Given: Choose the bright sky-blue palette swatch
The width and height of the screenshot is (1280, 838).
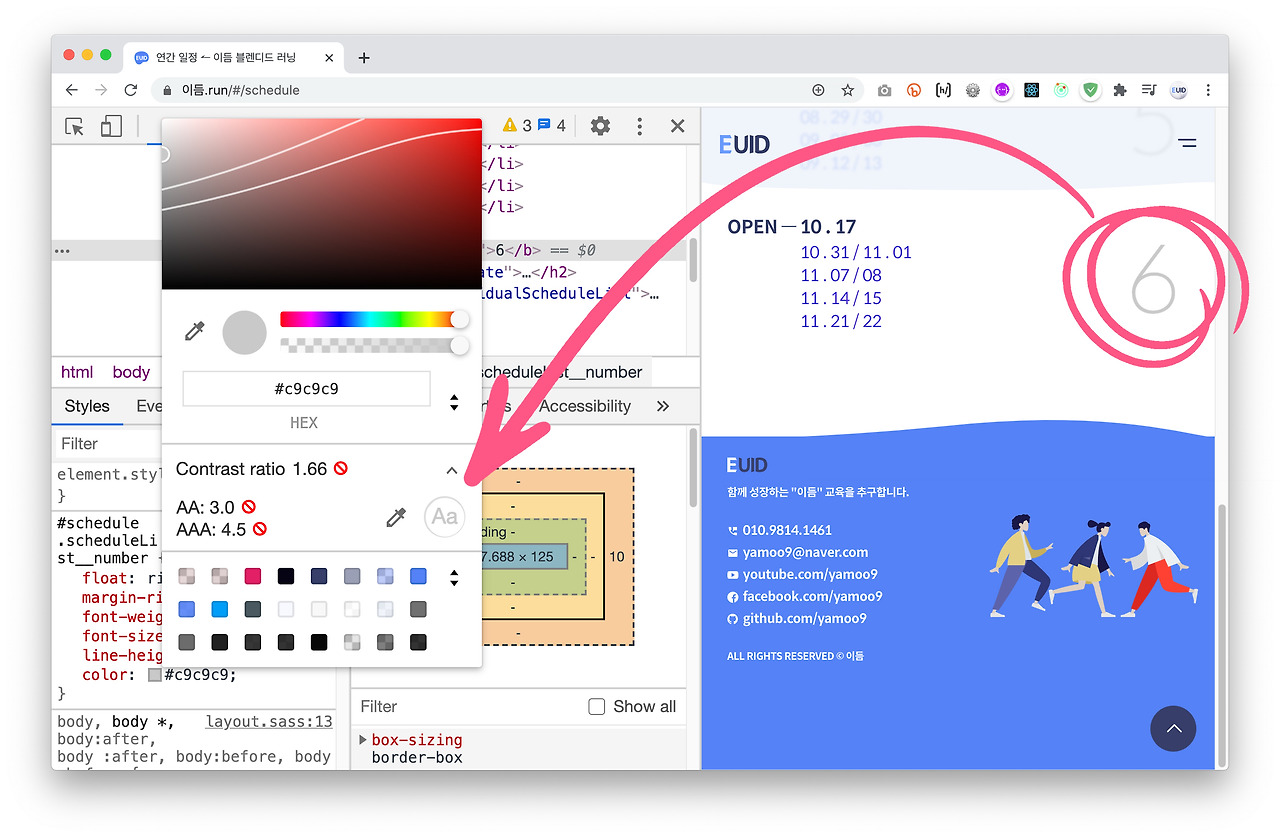Looking at the screenshot, I should 220,609.
